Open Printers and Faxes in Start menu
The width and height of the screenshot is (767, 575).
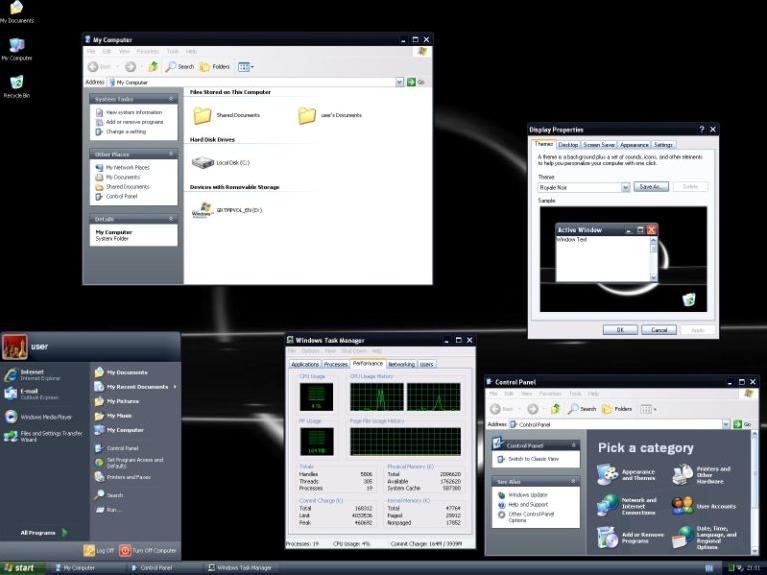[123, 477]
